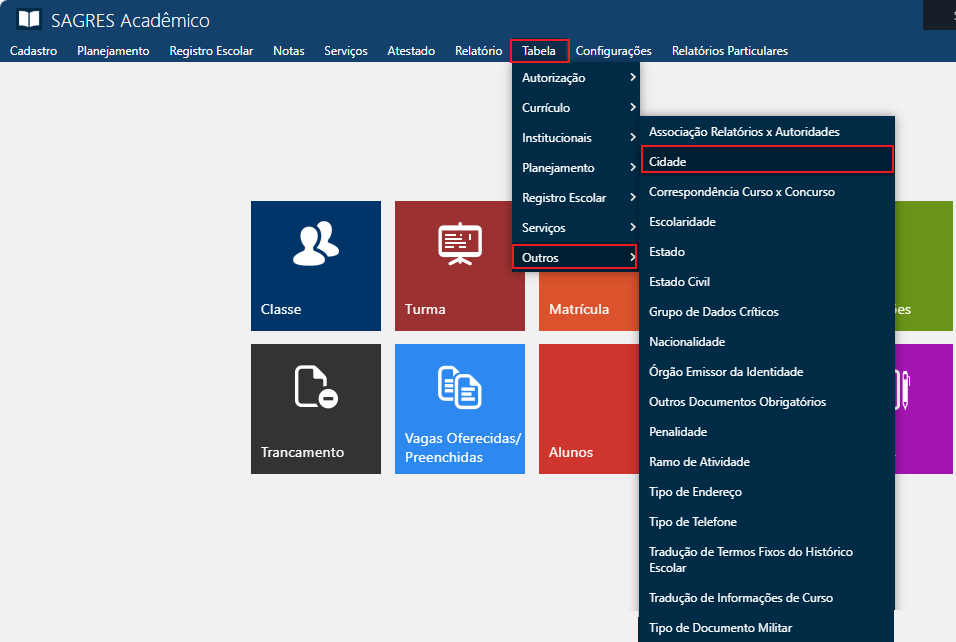This screenshot has height=642, width=956.
Task: Expand the Currículo submenu
Action: point(575,108)
